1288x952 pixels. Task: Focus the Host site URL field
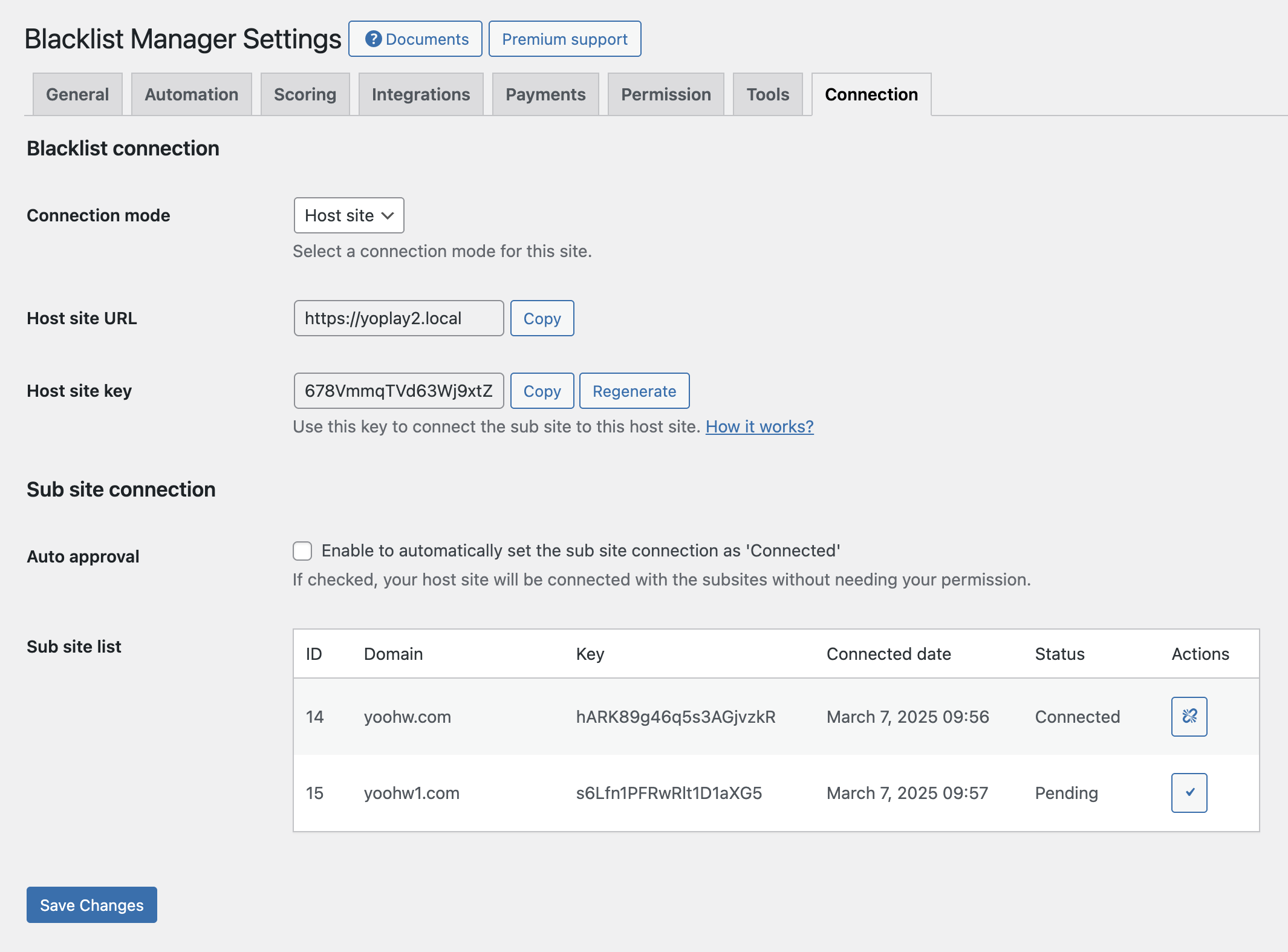[x=398, y=318]
